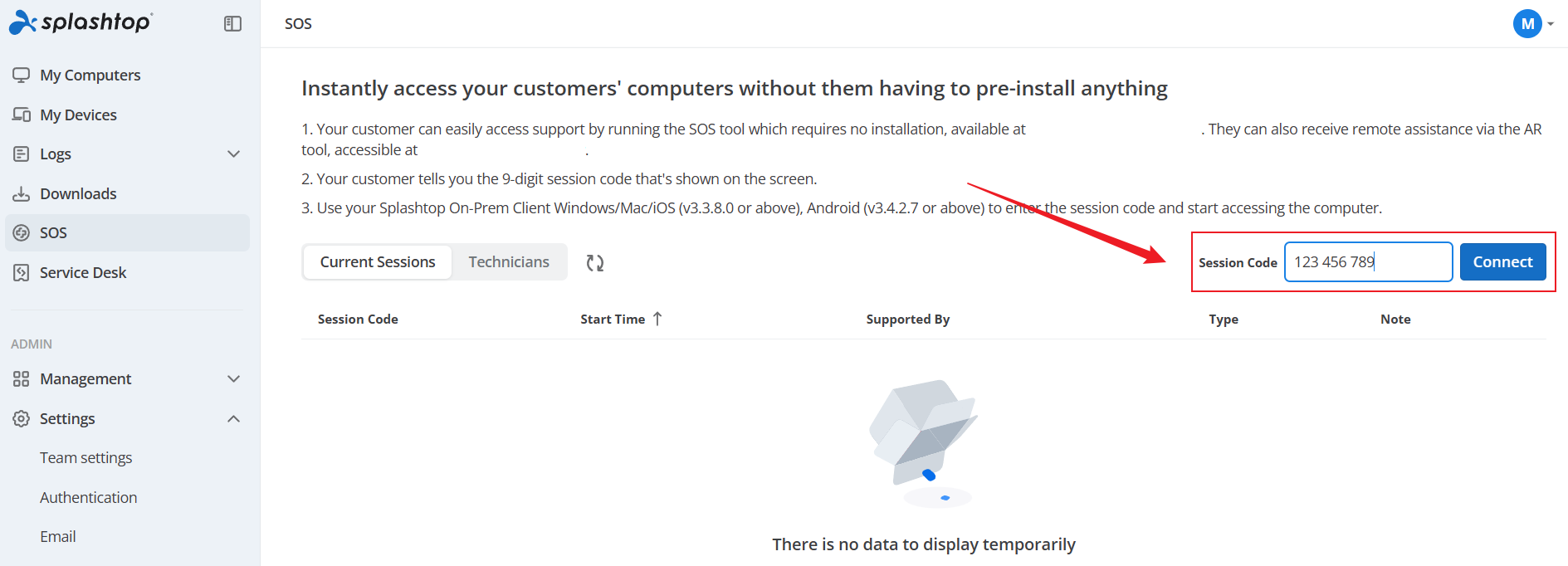Click the refresh sessions icon
Viewport: 1568px width, 566px height.
tap(594, 261)
